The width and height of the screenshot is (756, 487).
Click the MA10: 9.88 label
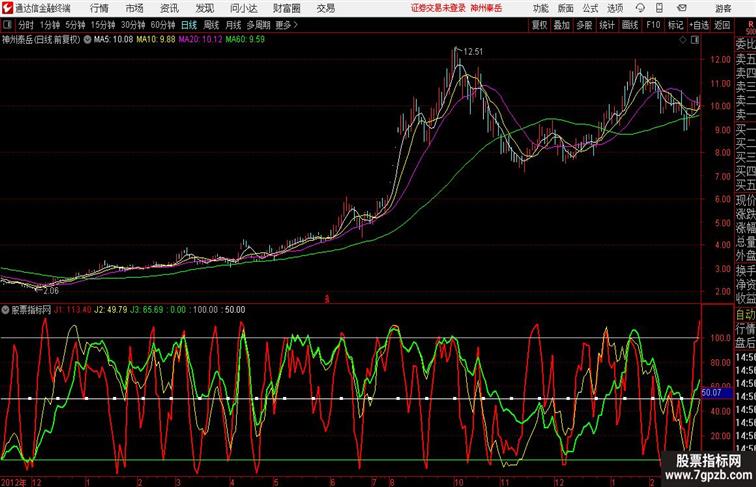click(156, 40)
